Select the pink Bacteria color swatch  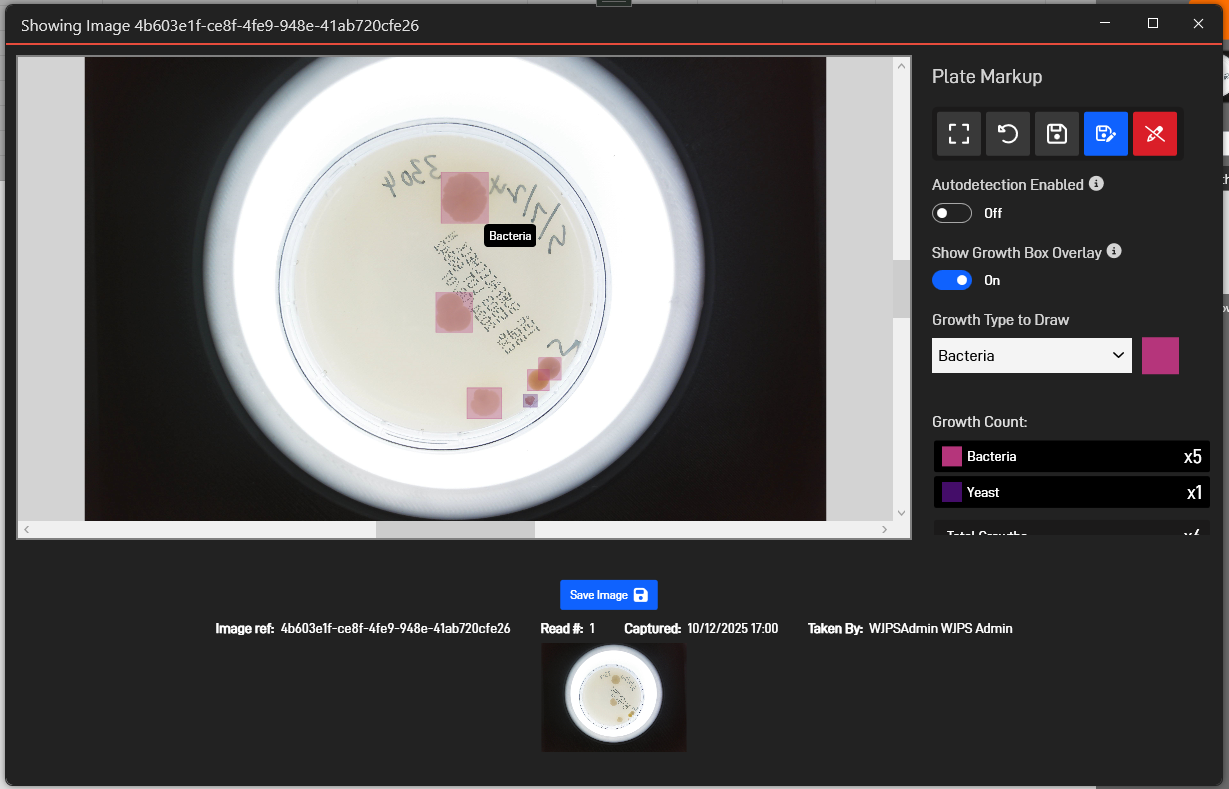[1160, 355]
